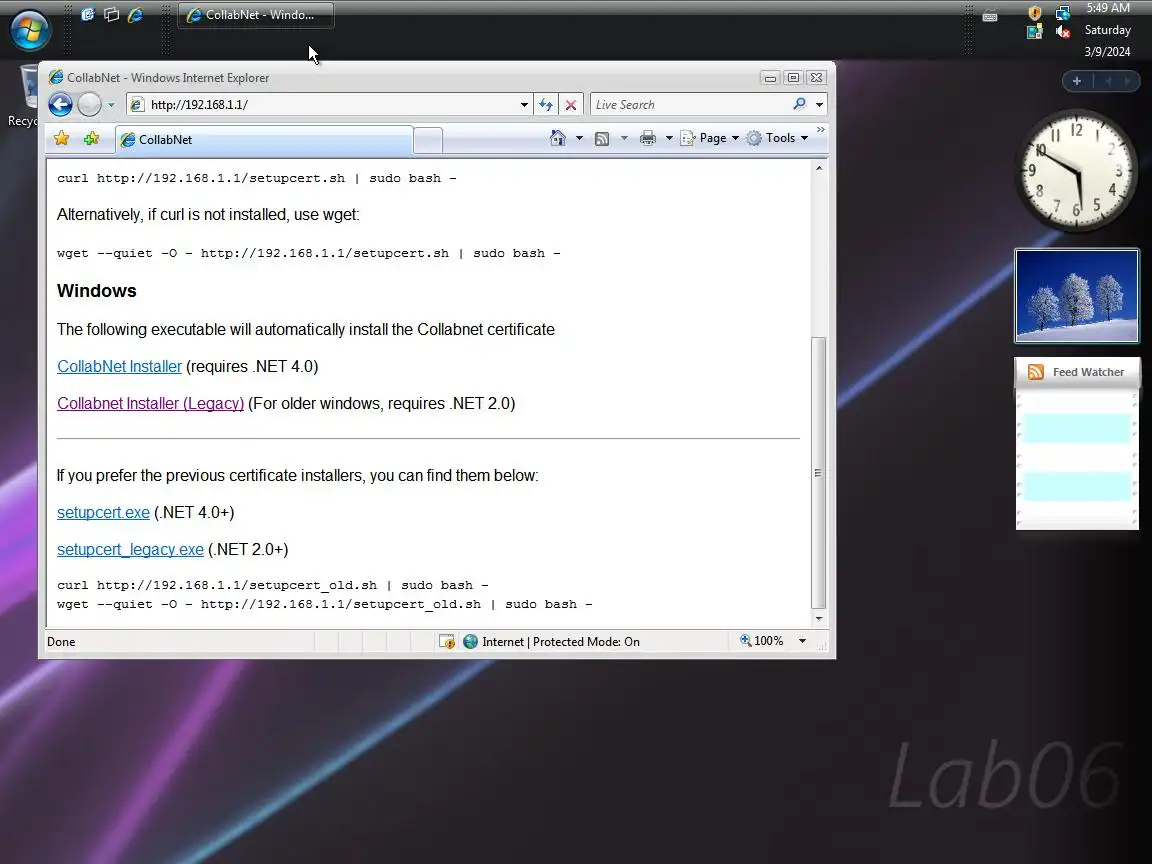Open the search provider options dropdown
This screenshot has width=1152, height=864.
coord(819,104)
